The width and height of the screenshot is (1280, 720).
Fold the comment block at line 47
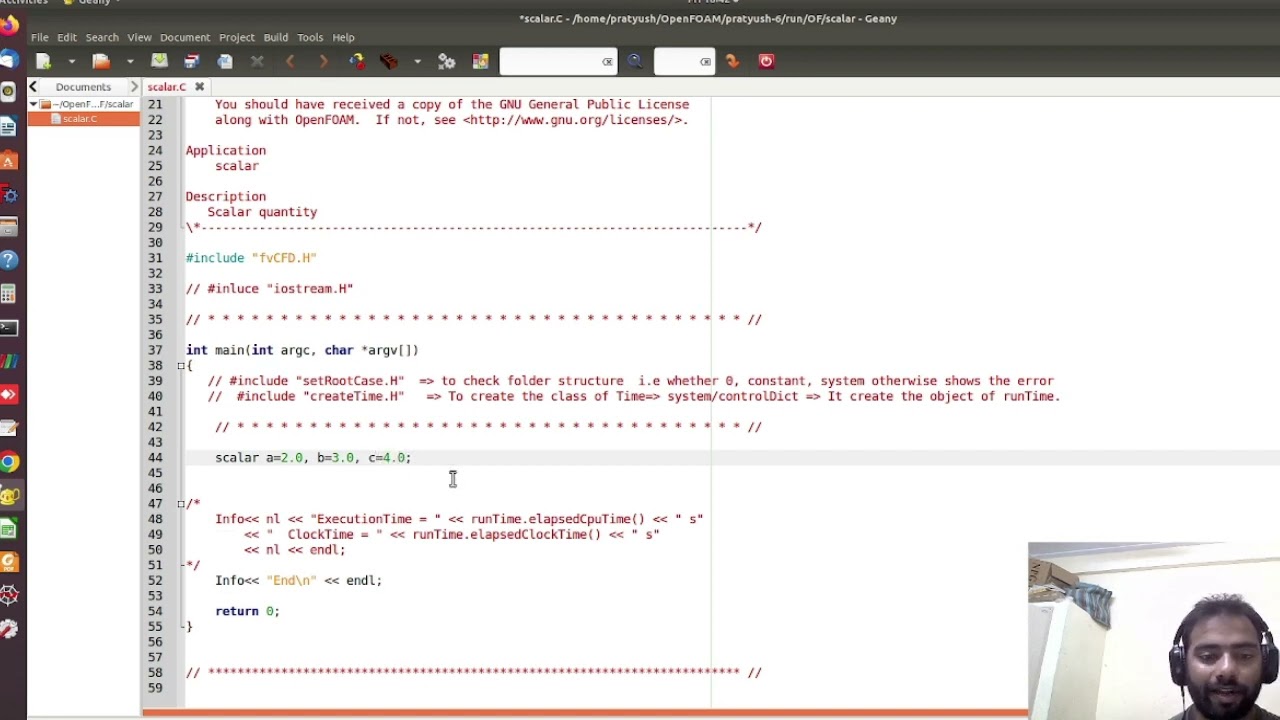click(181, 503)
